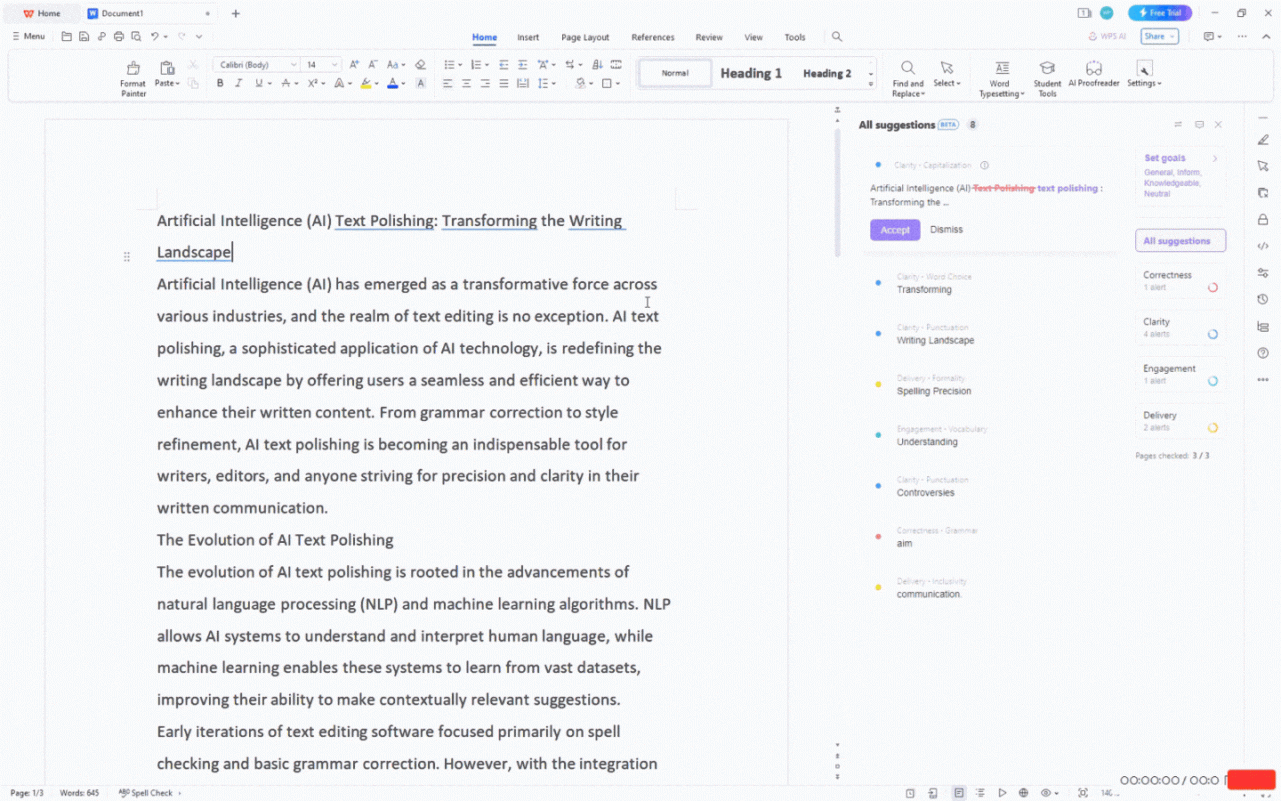Click the All suggestions button

[x=1180, y=241]
